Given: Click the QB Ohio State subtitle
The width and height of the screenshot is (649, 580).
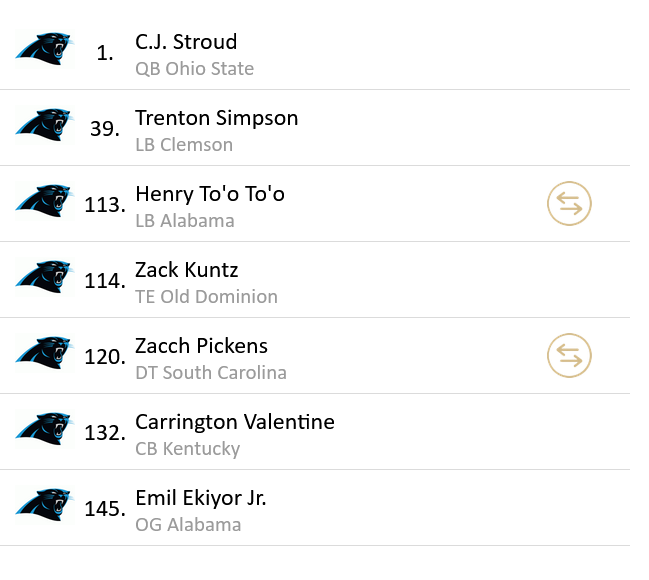Looking at the screenshot, I should pos(194,69).
